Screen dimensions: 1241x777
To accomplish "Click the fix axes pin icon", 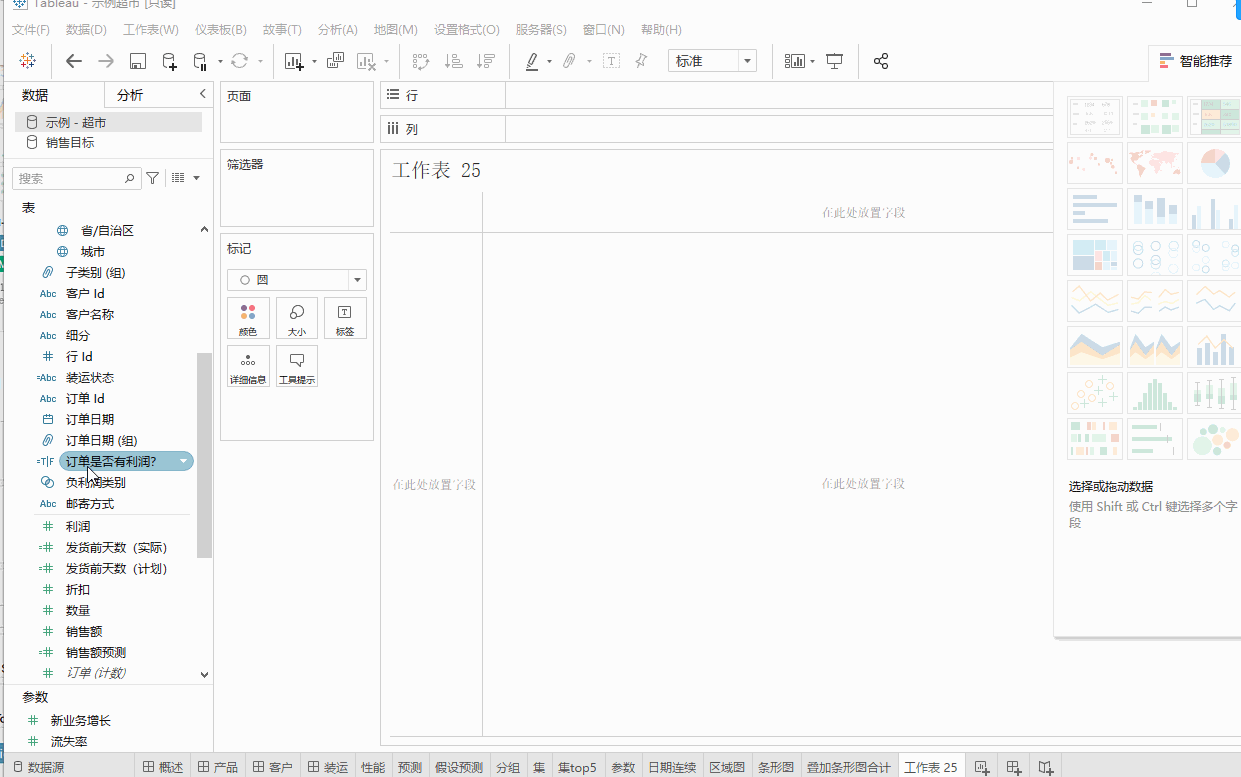I will [642, 61].
